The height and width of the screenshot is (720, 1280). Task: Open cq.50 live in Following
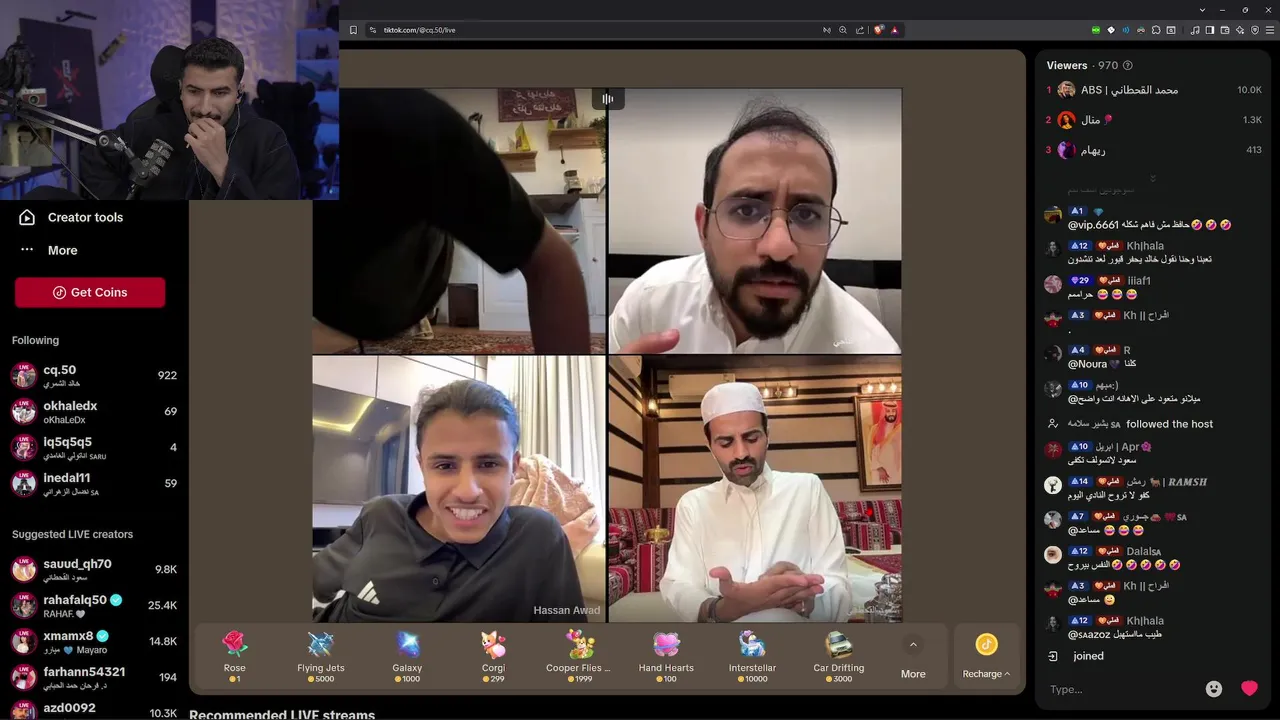point(94,375)
